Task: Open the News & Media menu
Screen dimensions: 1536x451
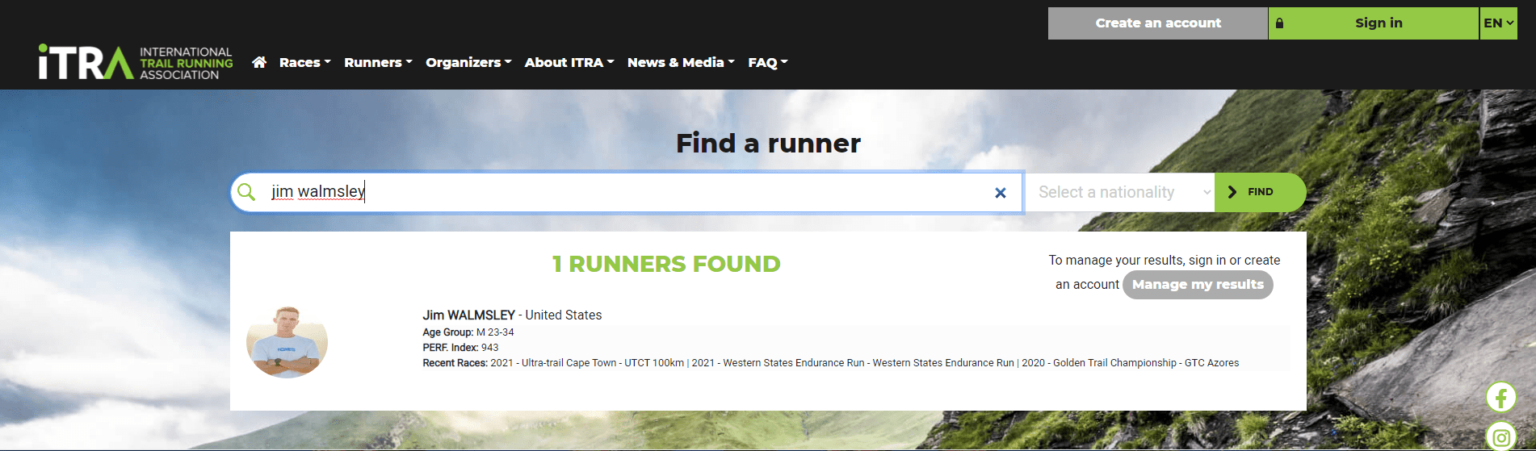Action: coord(680,62)
